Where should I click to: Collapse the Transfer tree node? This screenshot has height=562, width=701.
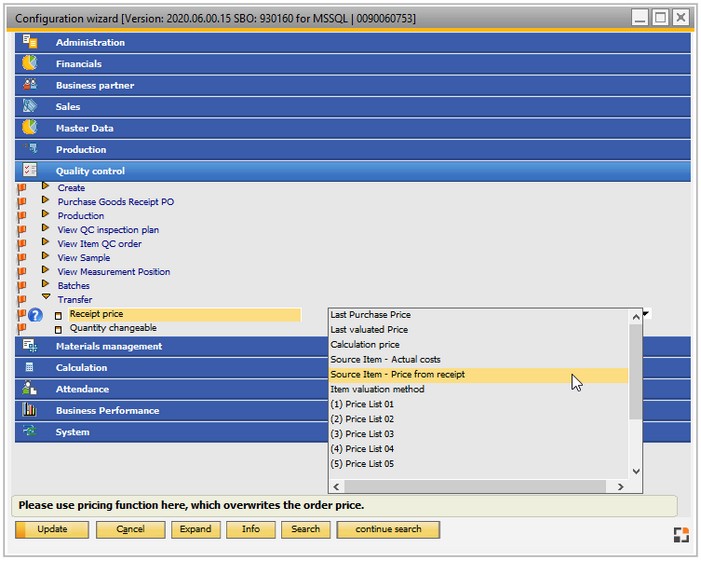[45, 298]
